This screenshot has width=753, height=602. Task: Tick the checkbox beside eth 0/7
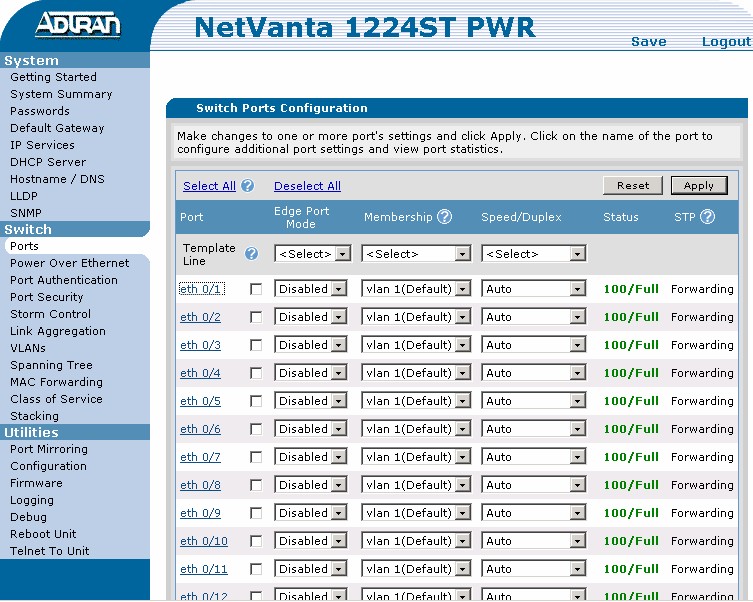coord(256,457)
